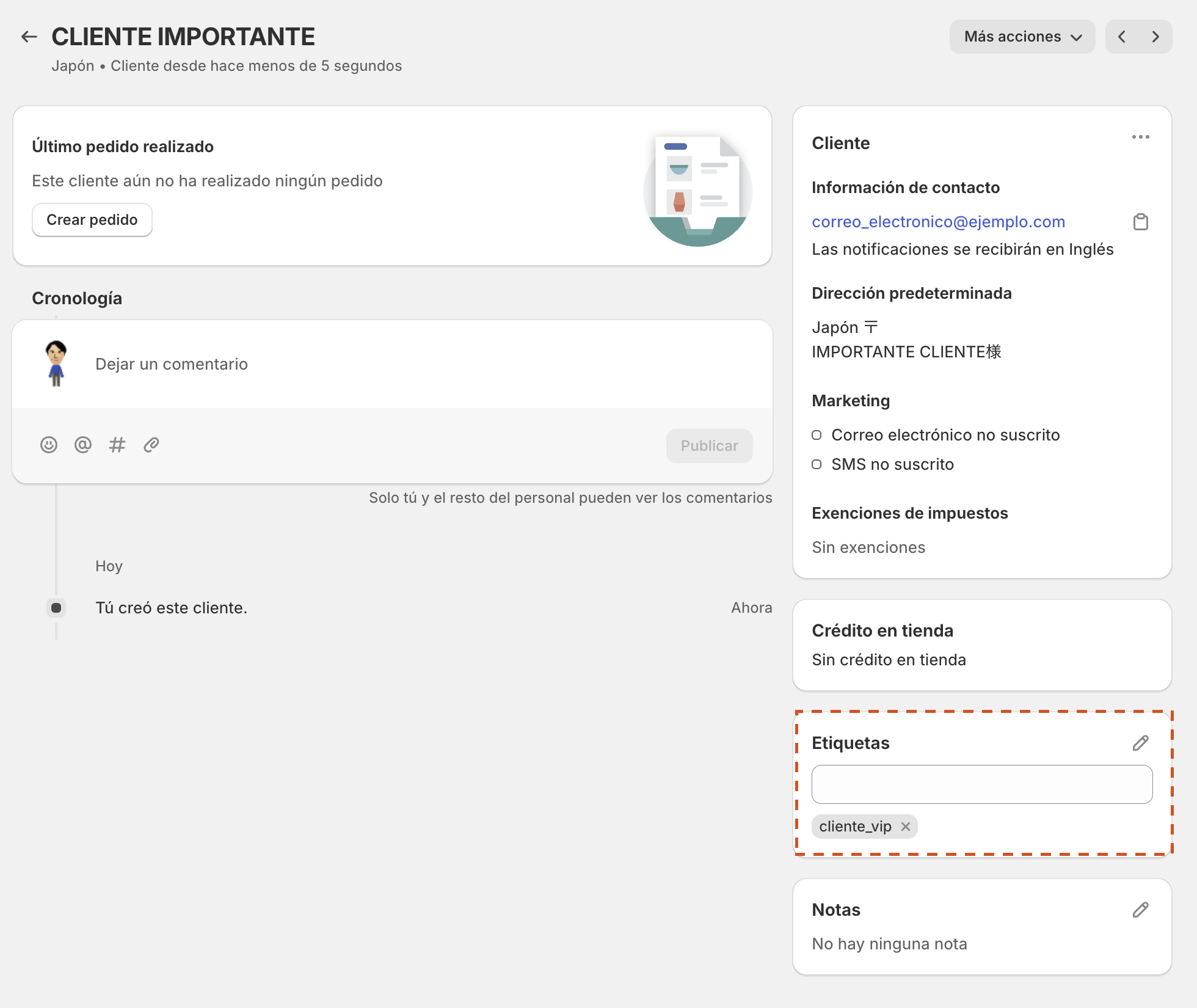Insert emoji with smiley icon
Screen dimensions: 1197x1008
[49, 445]
